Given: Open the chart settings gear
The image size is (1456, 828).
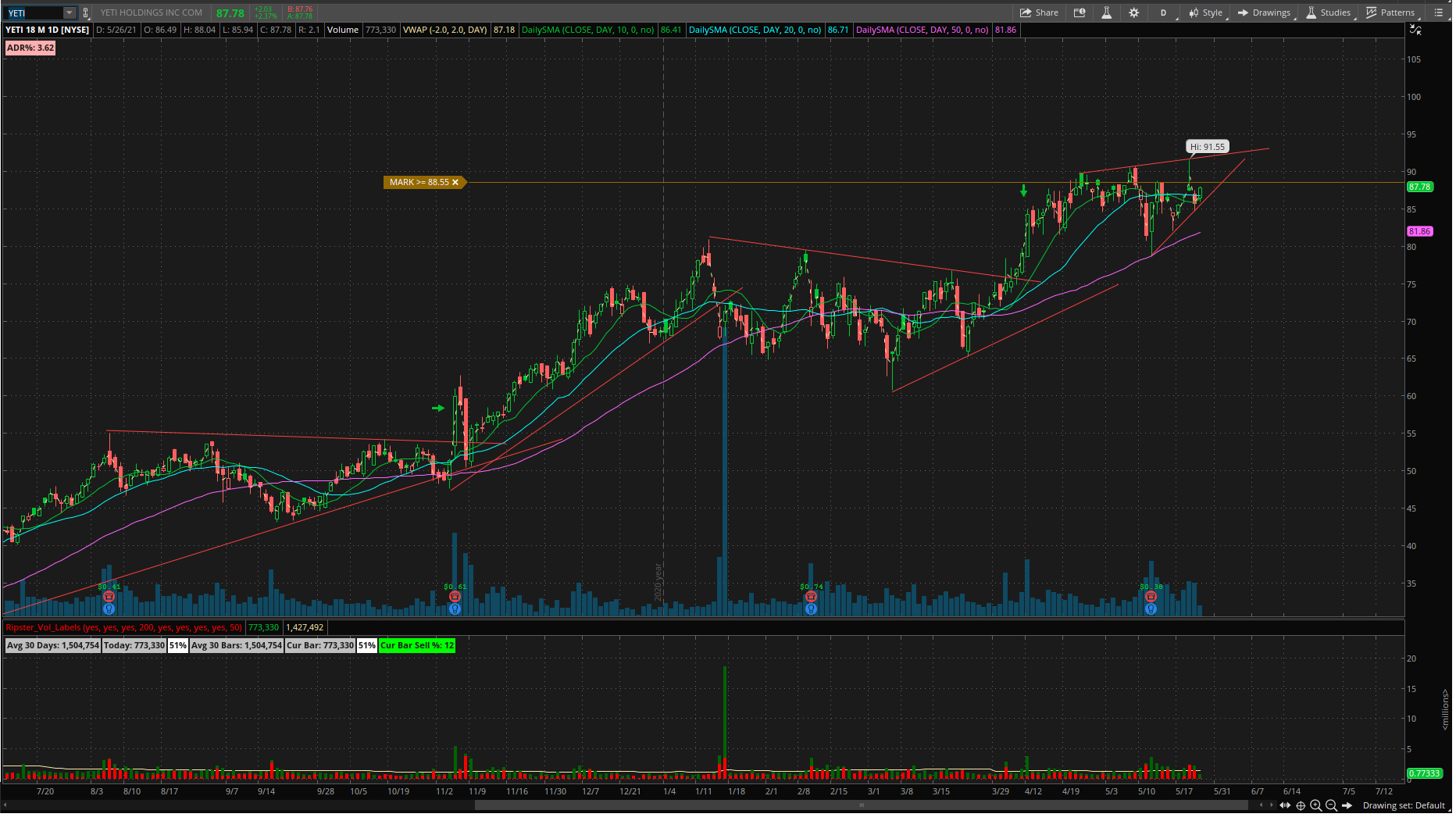Looking at the screenshot, I should coord(1133,12).
